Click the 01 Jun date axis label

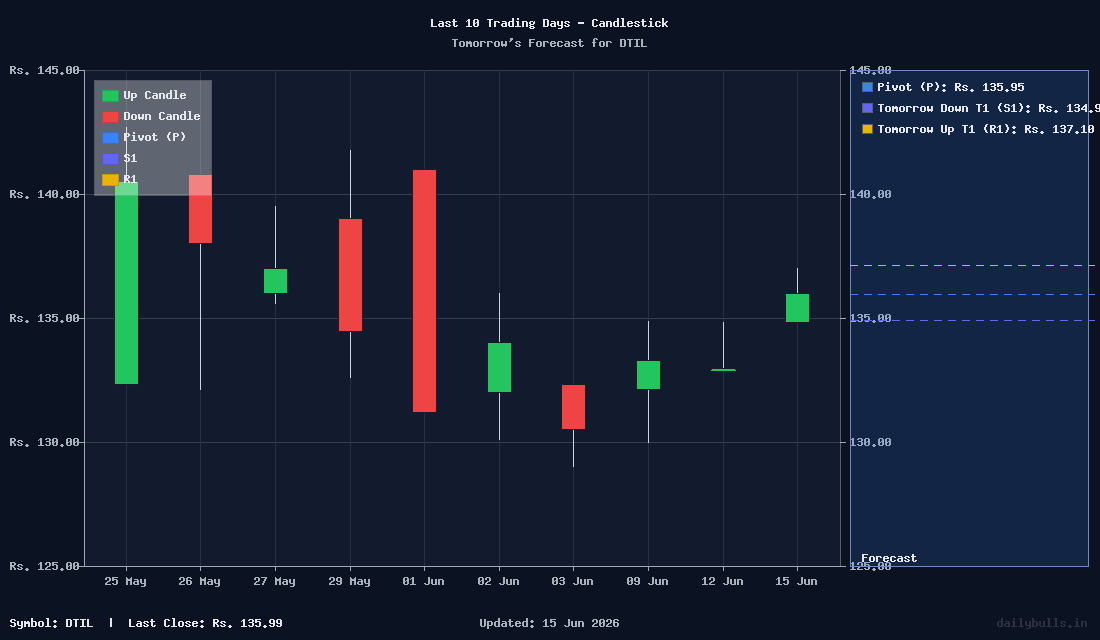coord(423,582)
